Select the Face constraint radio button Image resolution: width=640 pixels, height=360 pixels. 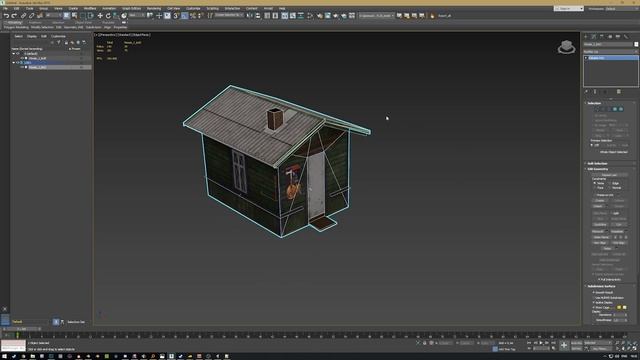(594, 188)
